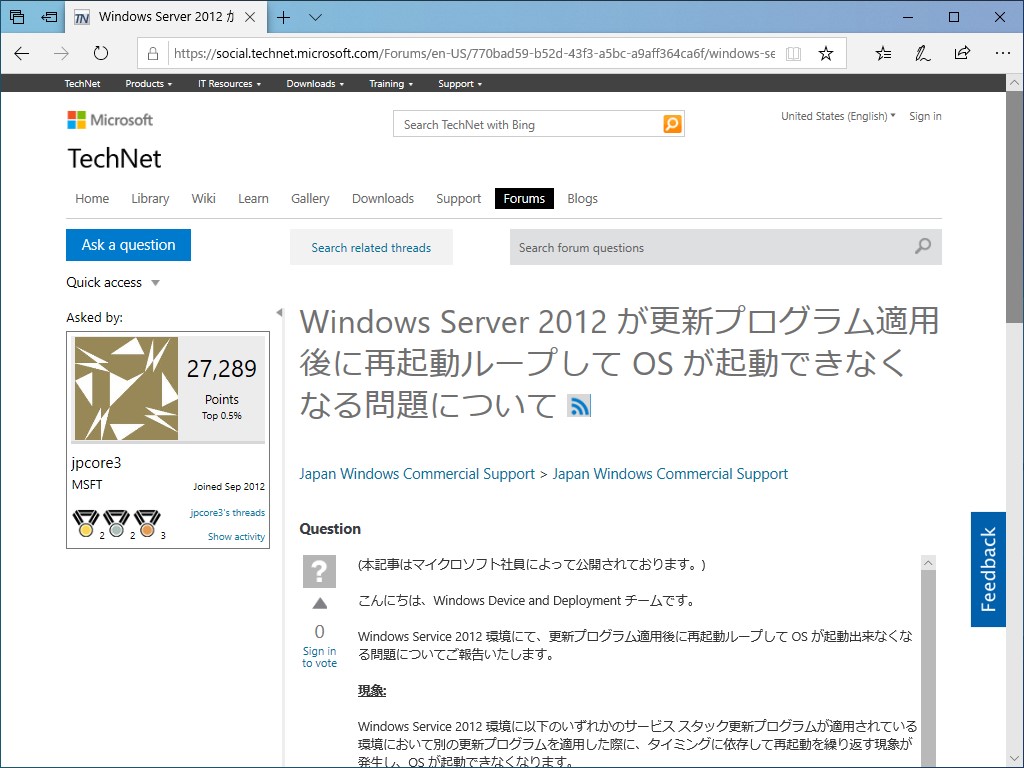The image size is (1024, 768).
Task: Expand the United States (English) language selector
Action: [838, 116]
